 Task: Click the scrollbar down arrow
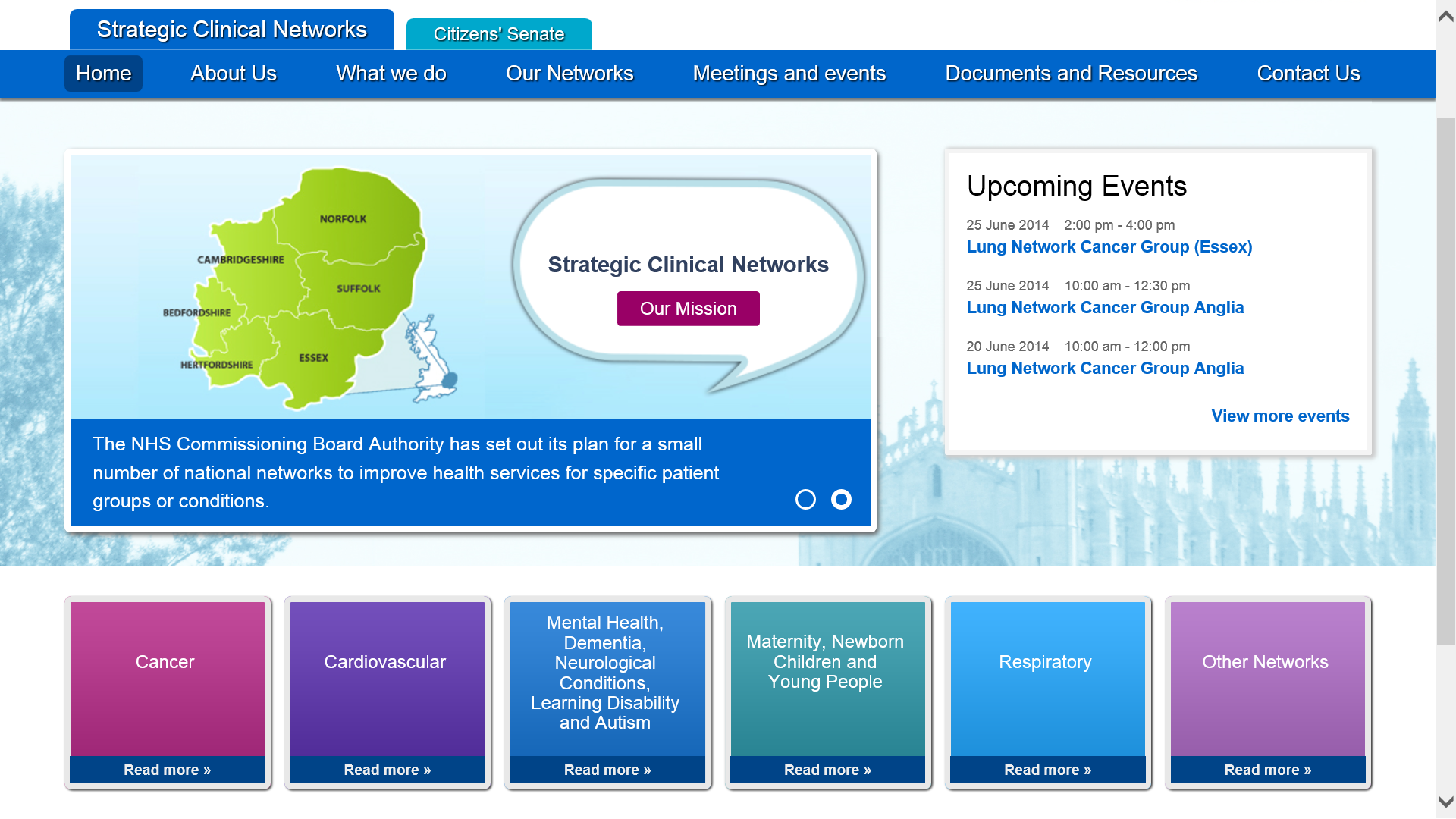(1446, 802)
